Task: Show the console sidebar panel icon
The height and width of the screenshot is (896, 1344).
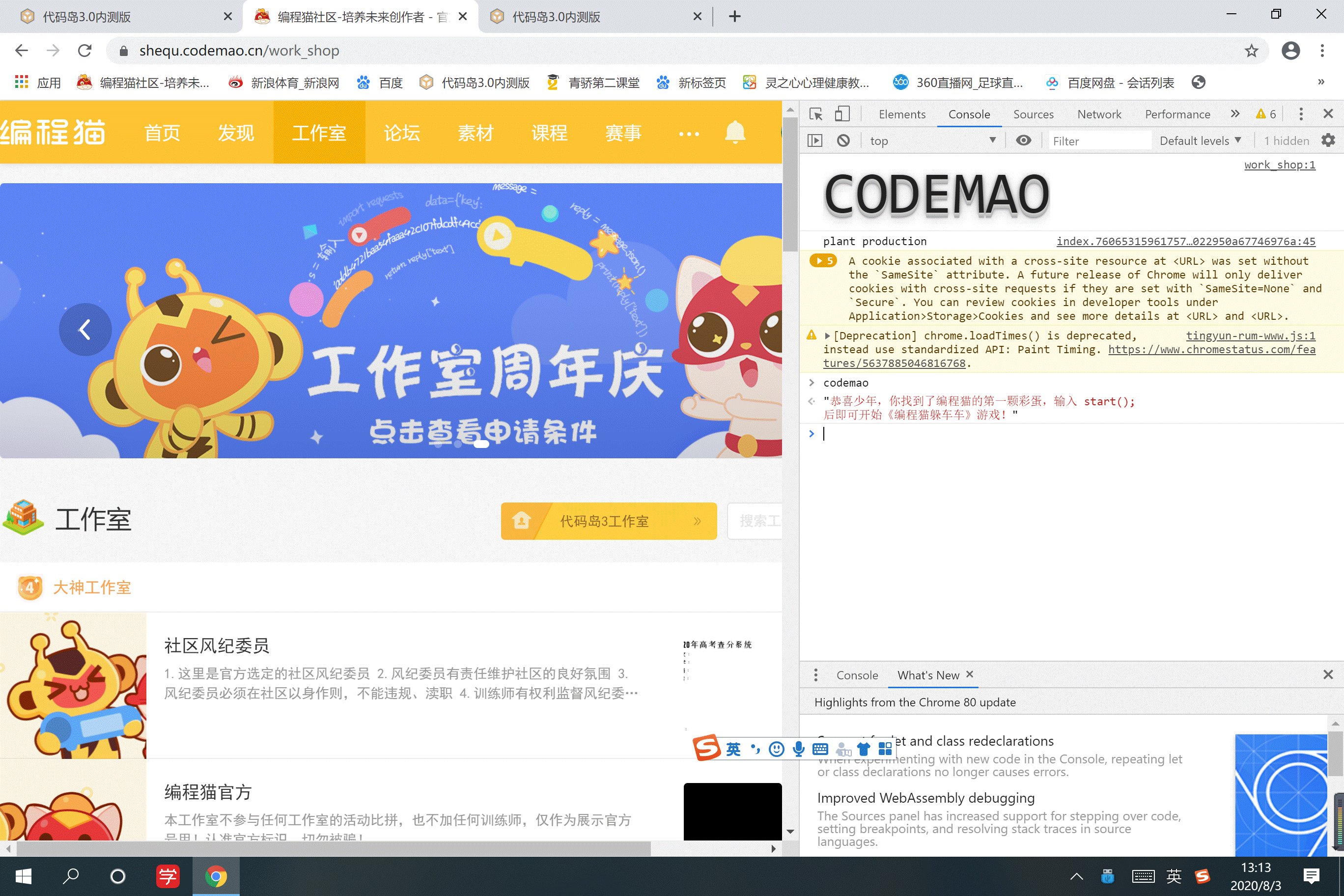Action: [x=815, y=140]
